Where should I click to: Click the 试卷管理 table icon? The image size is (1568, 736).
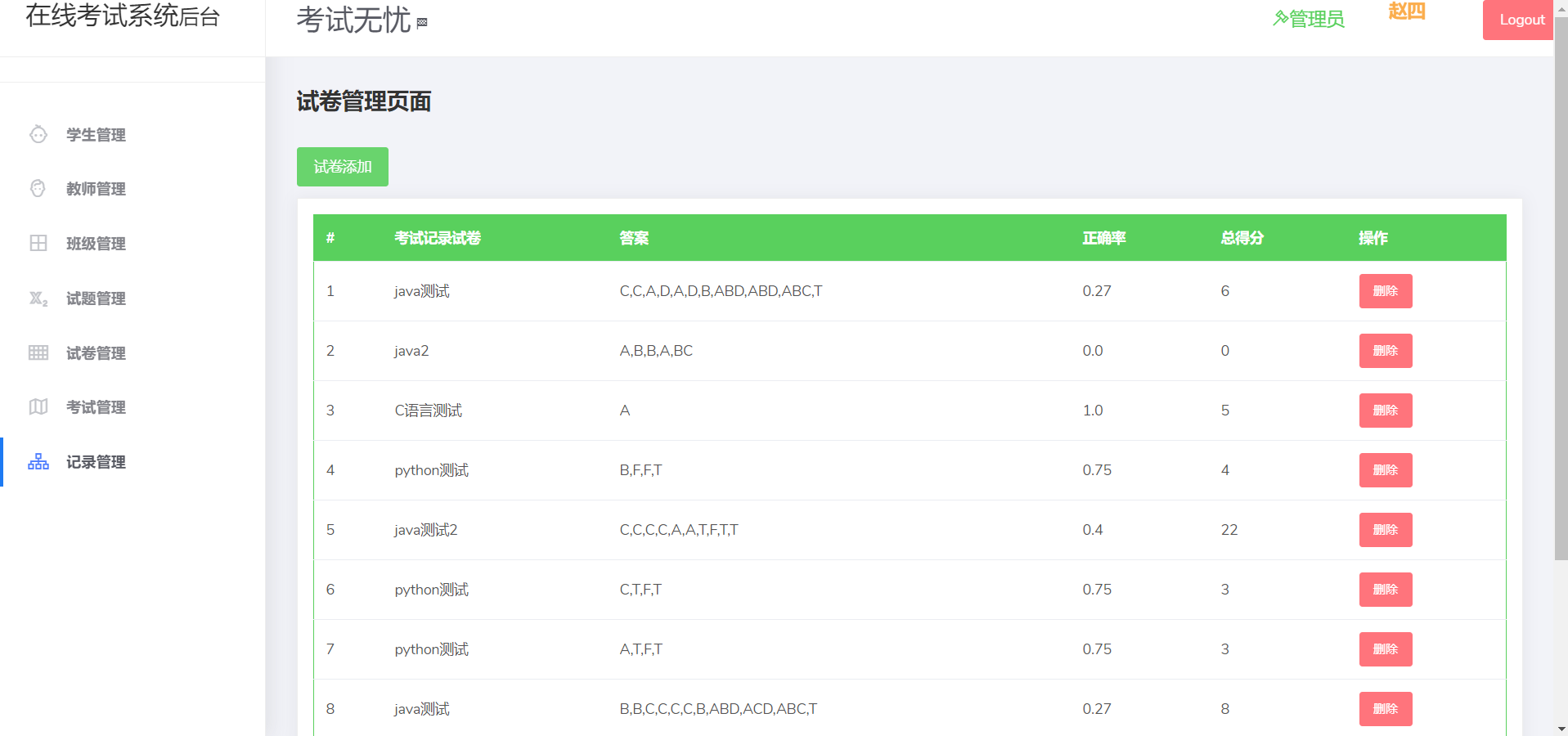(38, 352)
